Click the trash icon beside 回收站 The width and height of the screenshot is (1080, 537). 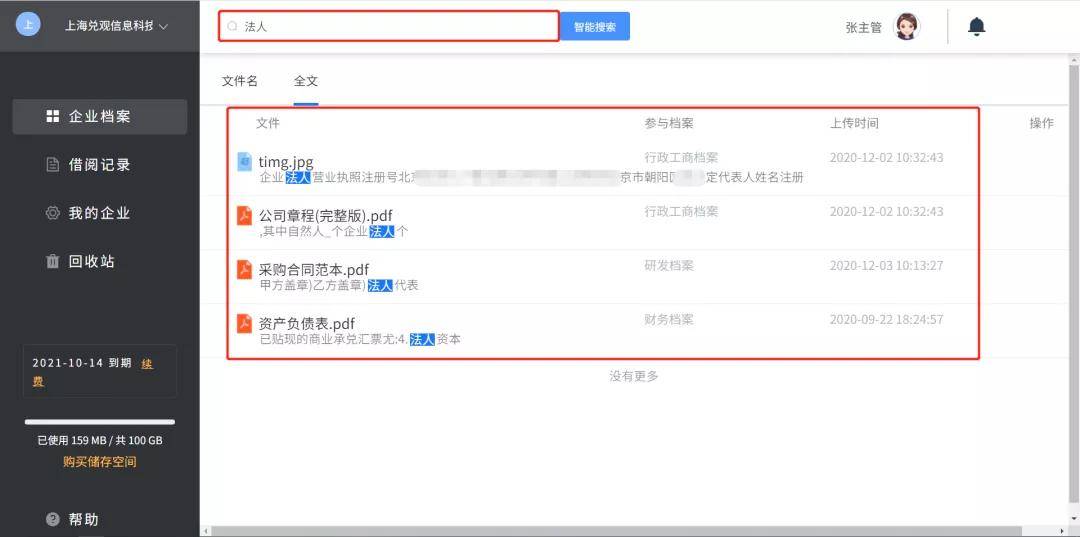[52, 262]
